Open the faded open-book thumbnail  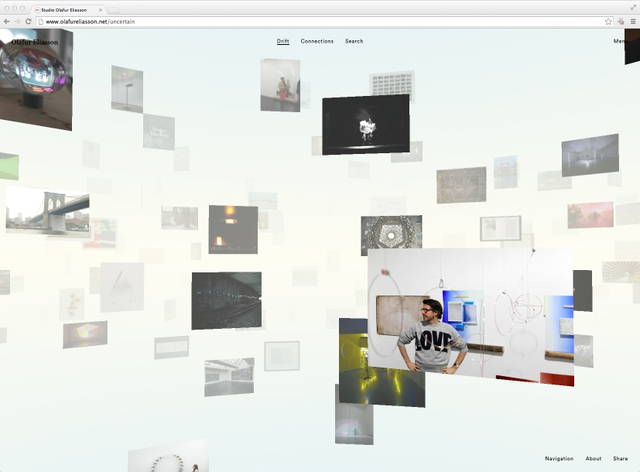point(500,229)
